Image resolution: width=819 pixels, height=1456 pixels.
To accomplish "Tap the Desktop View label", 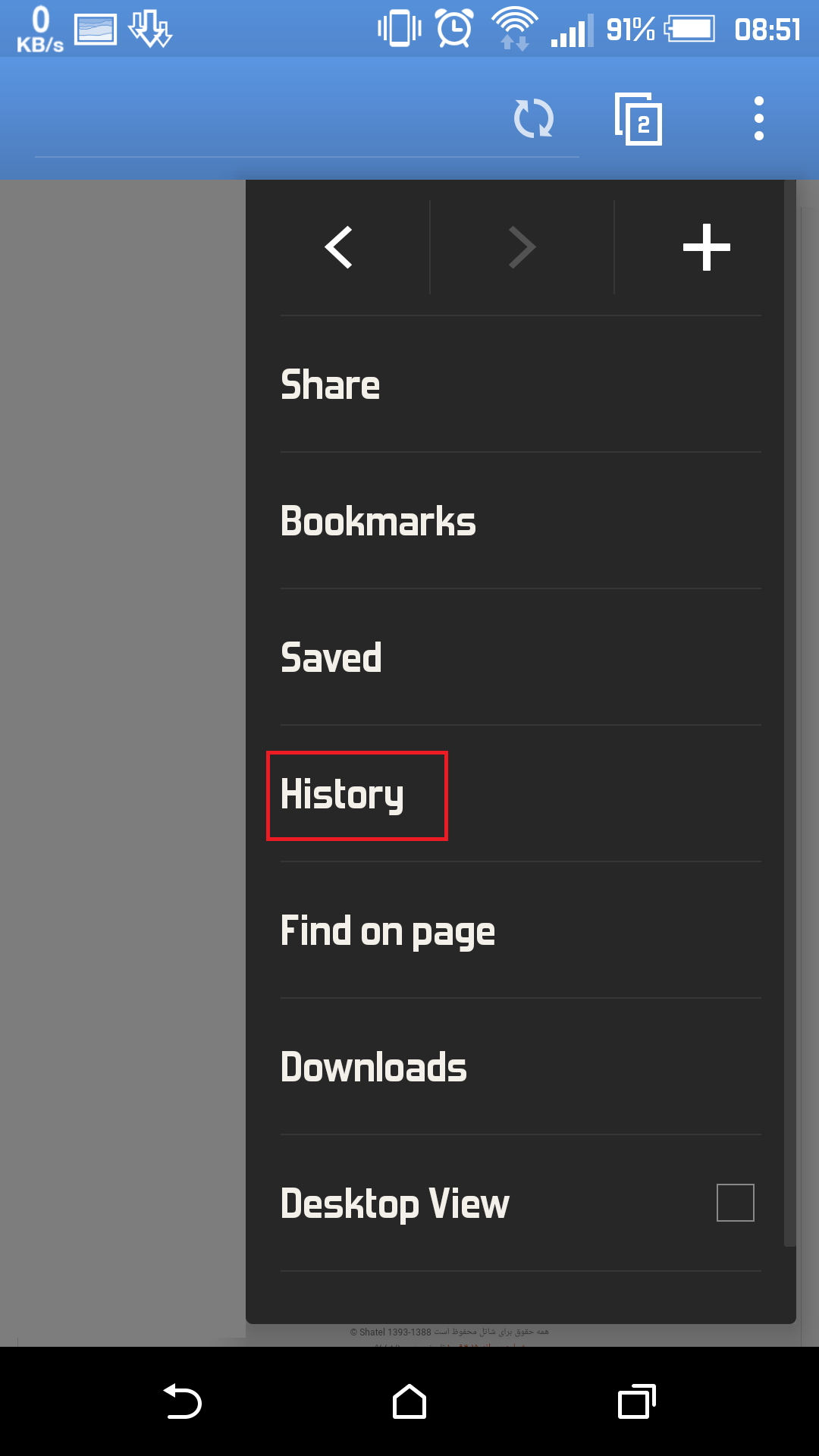I will click(x=394, y=1204).
